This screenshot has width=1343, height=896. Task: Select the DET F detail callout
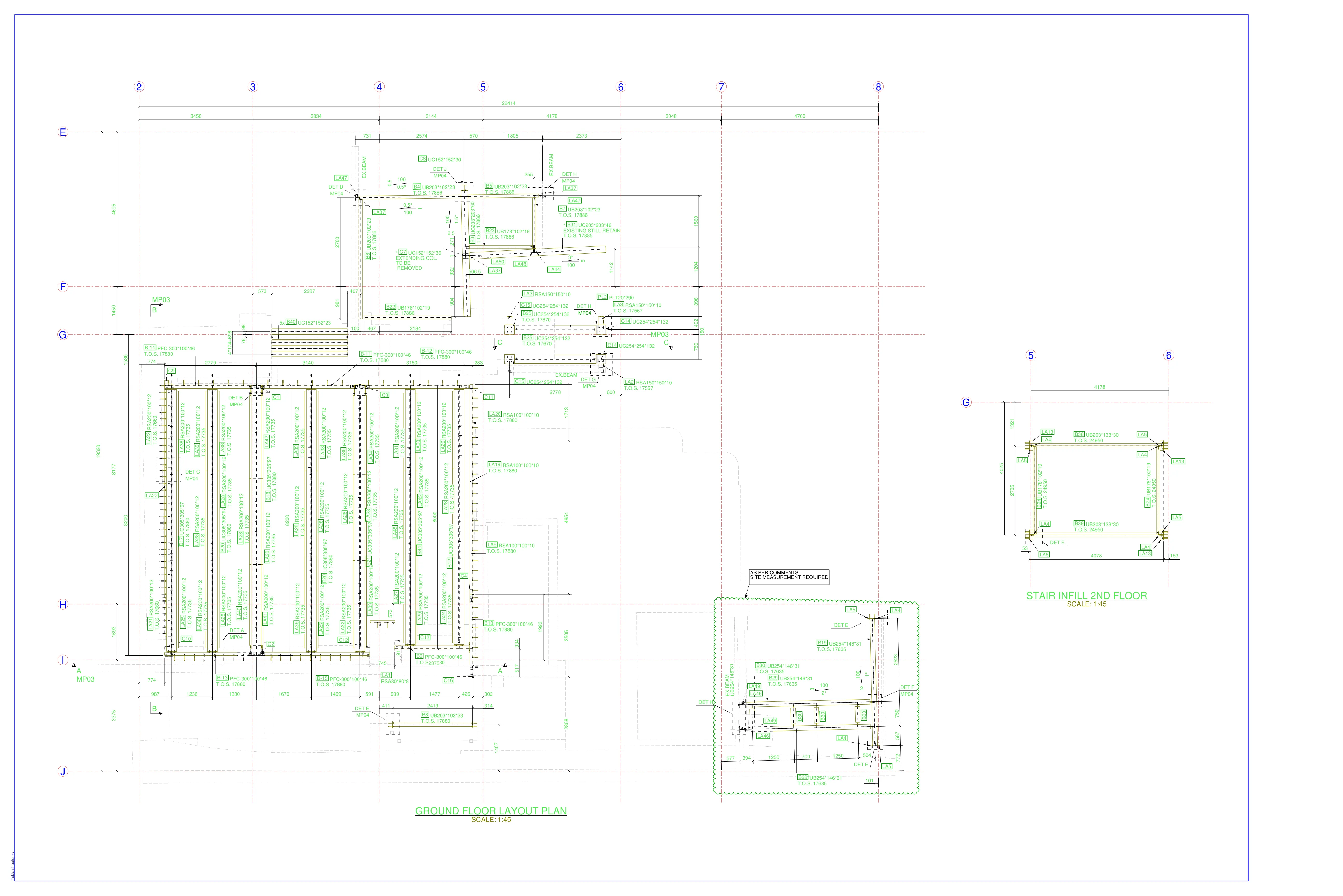907,687
